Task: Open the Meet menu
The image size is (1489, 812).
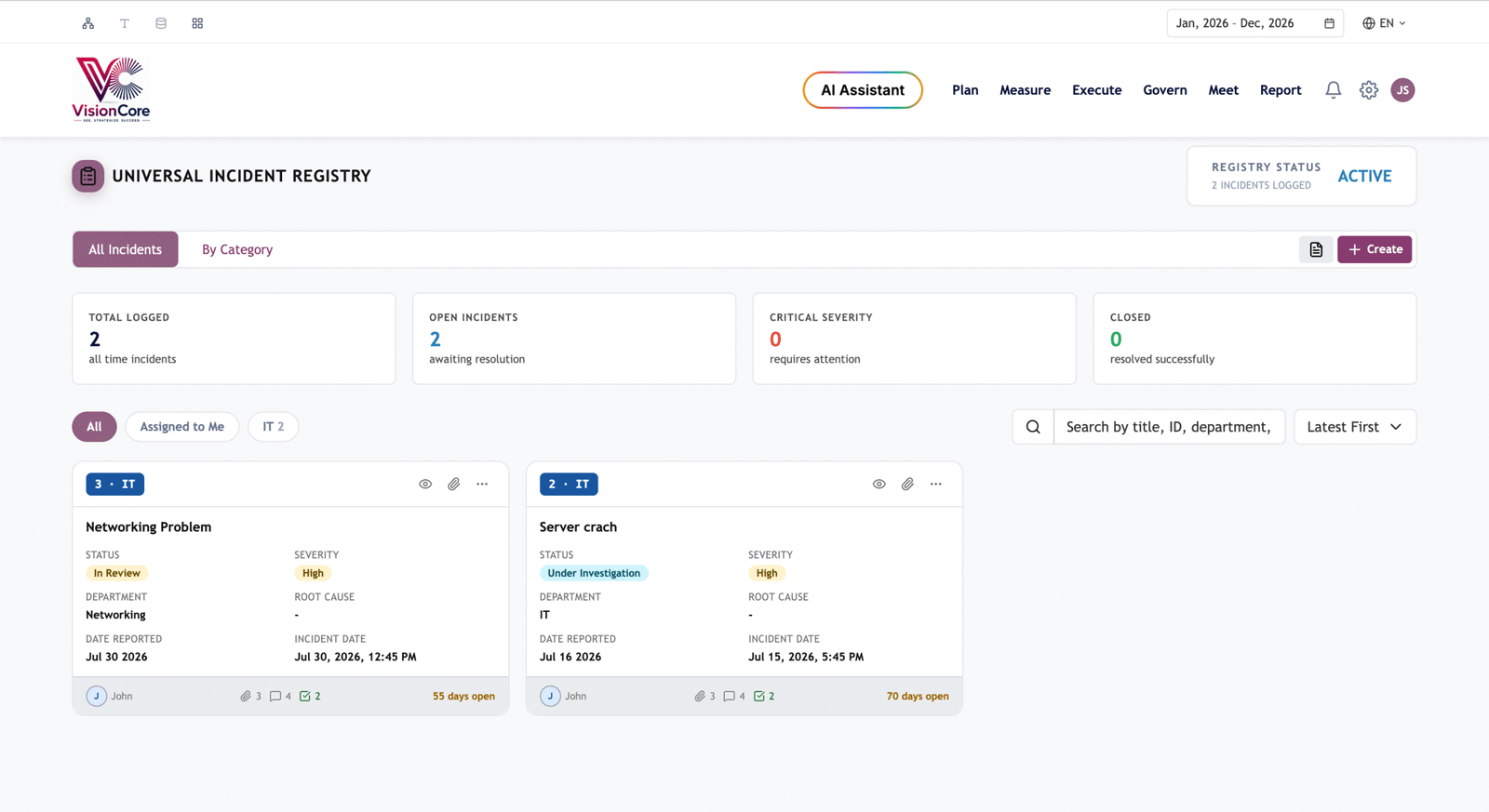Action: pyautogui.click(x=1224, y=90)
